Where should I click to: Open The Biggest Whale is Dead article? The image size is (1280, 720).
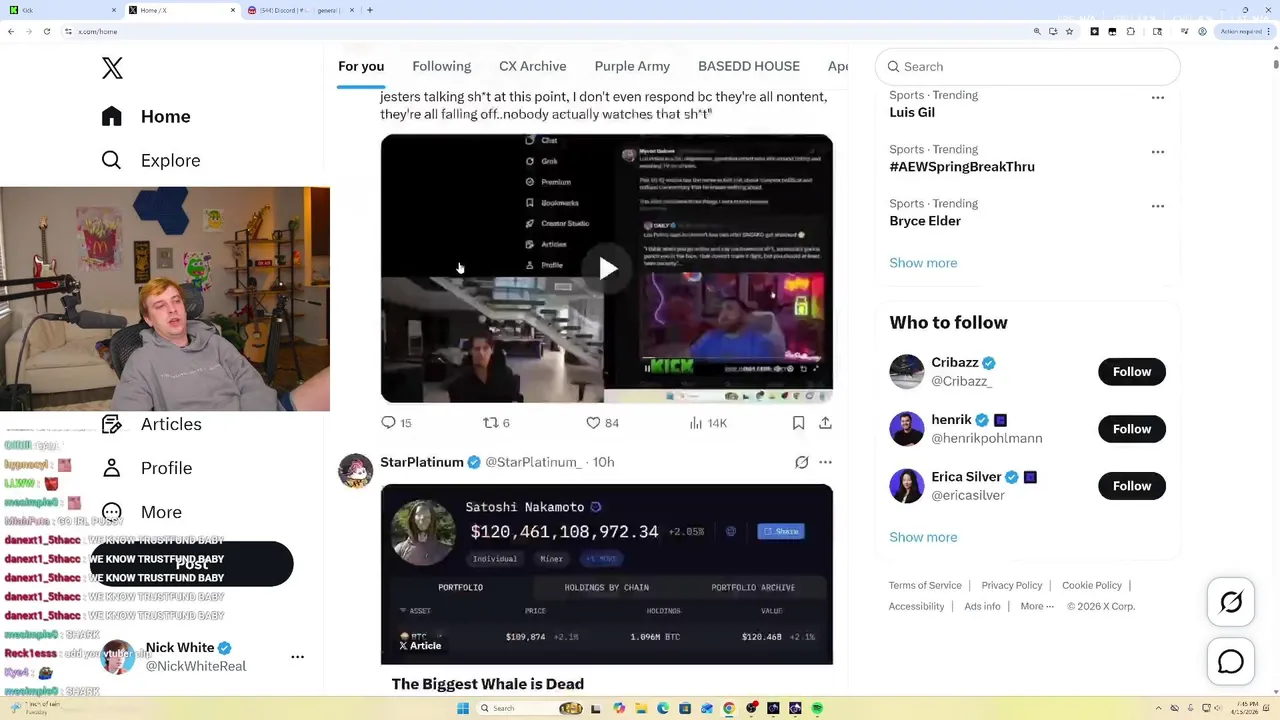click(x=488, y=684)
